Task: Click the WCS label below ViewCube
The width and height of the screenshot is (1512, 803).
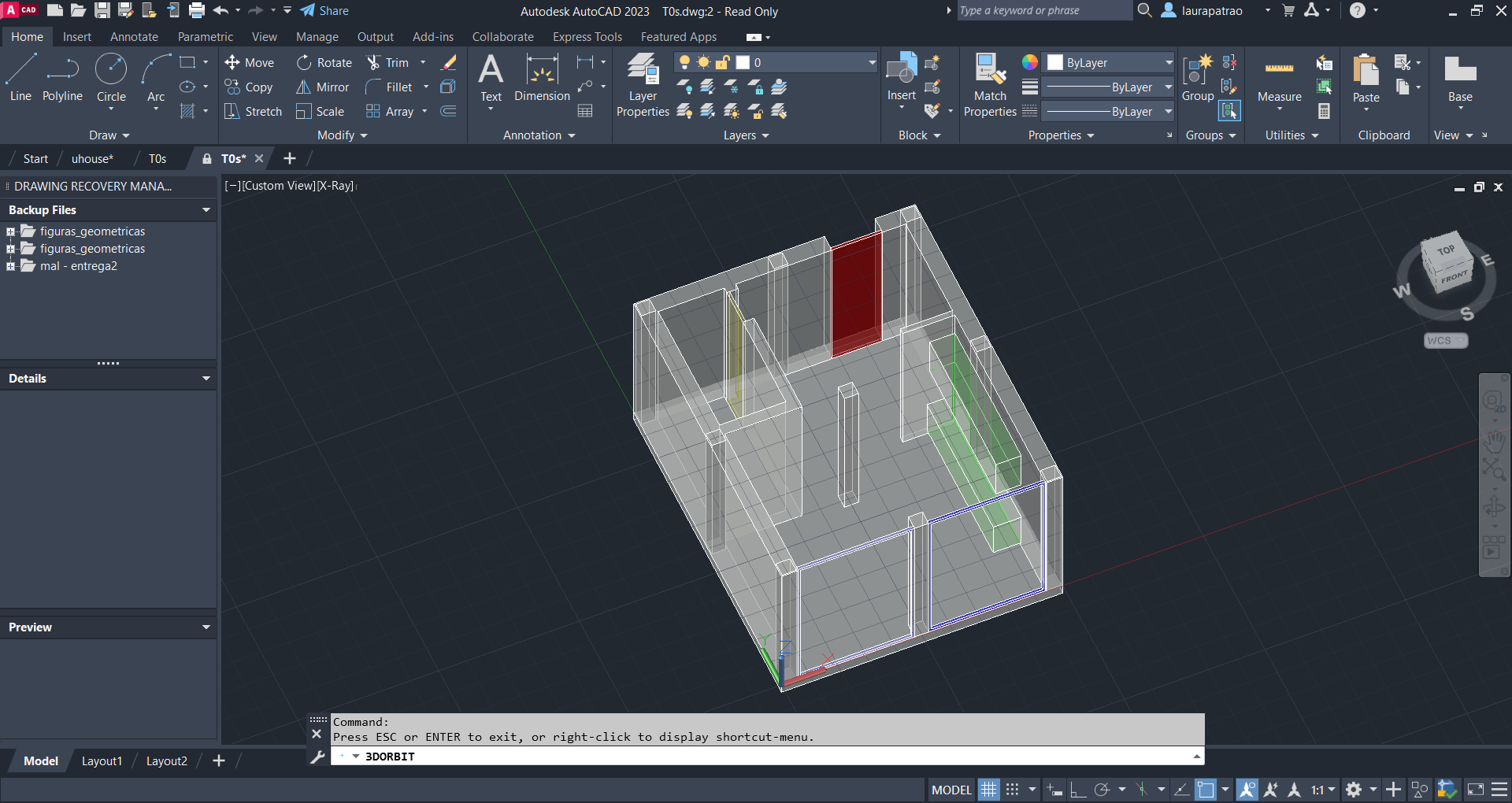Action: pyautogui.click(x=1445, y=341)
